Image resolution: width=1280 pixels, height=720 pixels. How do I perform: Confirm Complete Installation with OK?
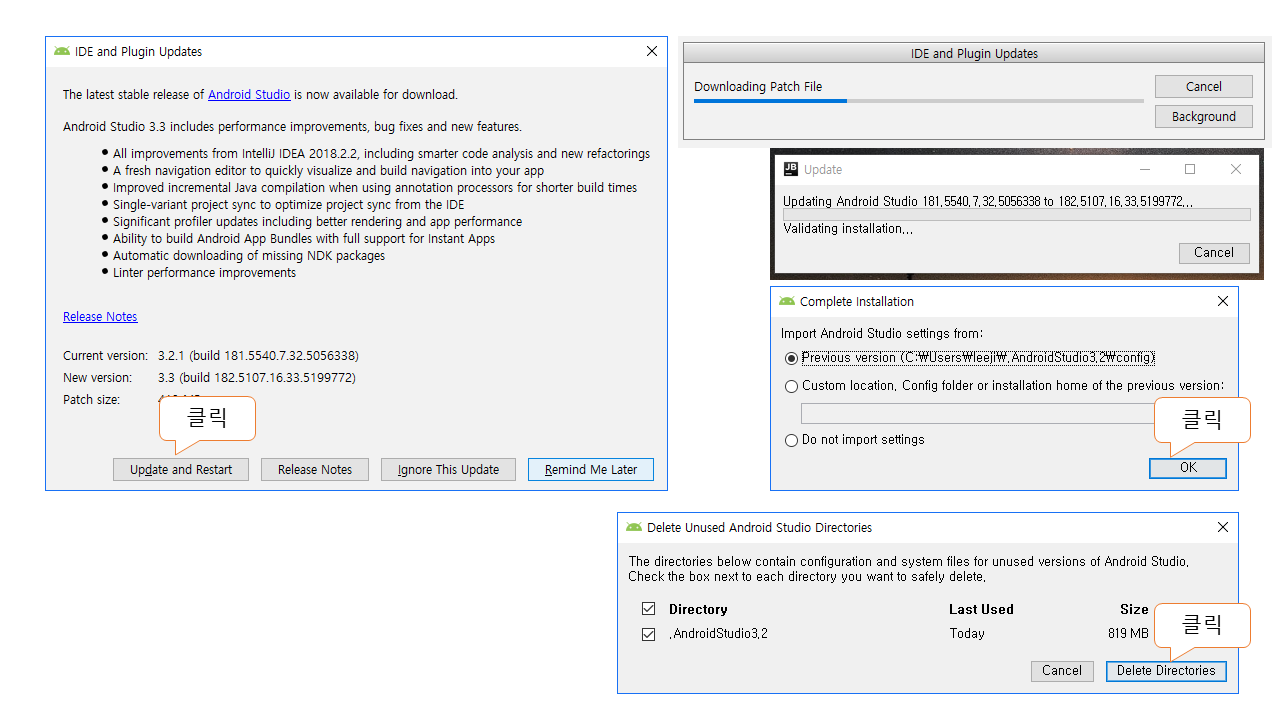point(1187,468)
